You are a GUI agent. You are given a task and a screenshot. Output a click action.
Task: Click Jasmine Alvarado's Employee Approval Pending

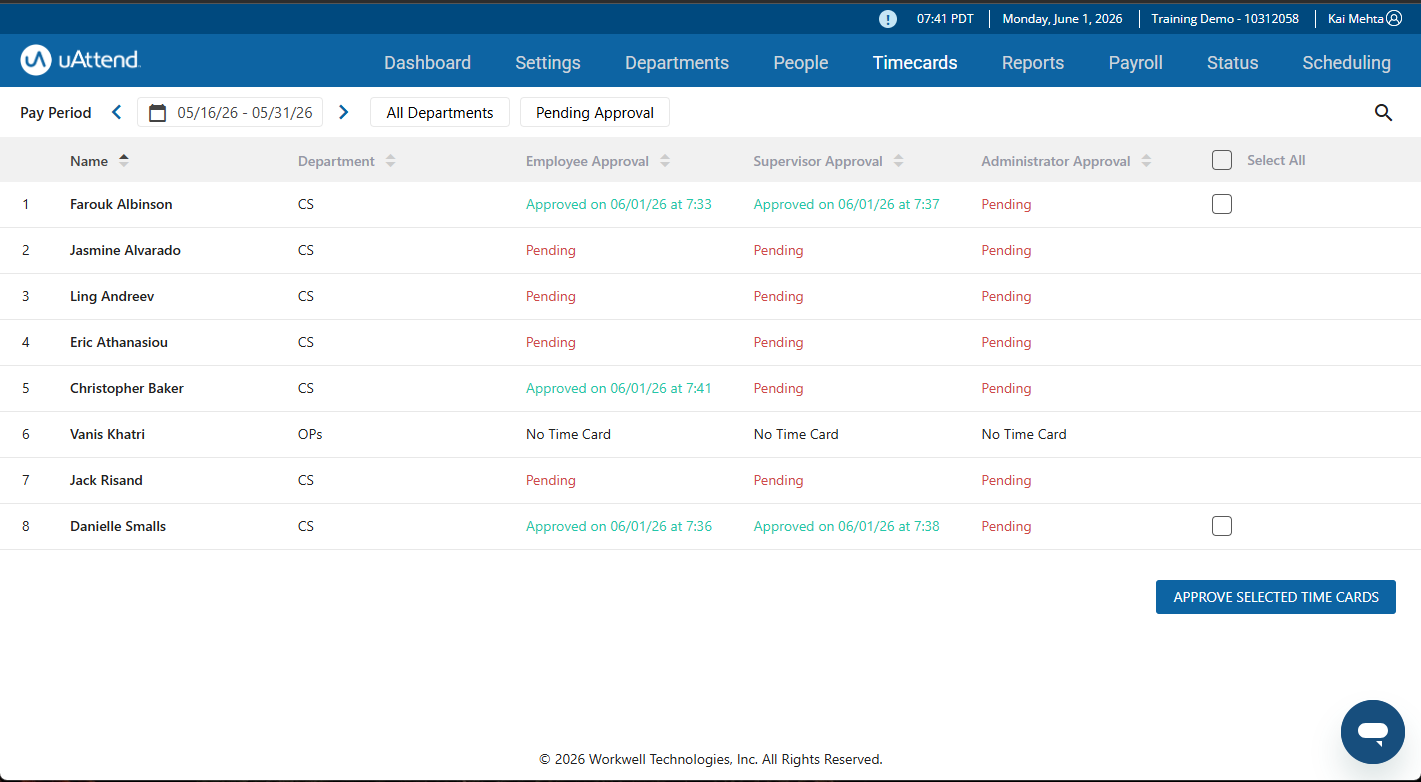pos(551,250)
